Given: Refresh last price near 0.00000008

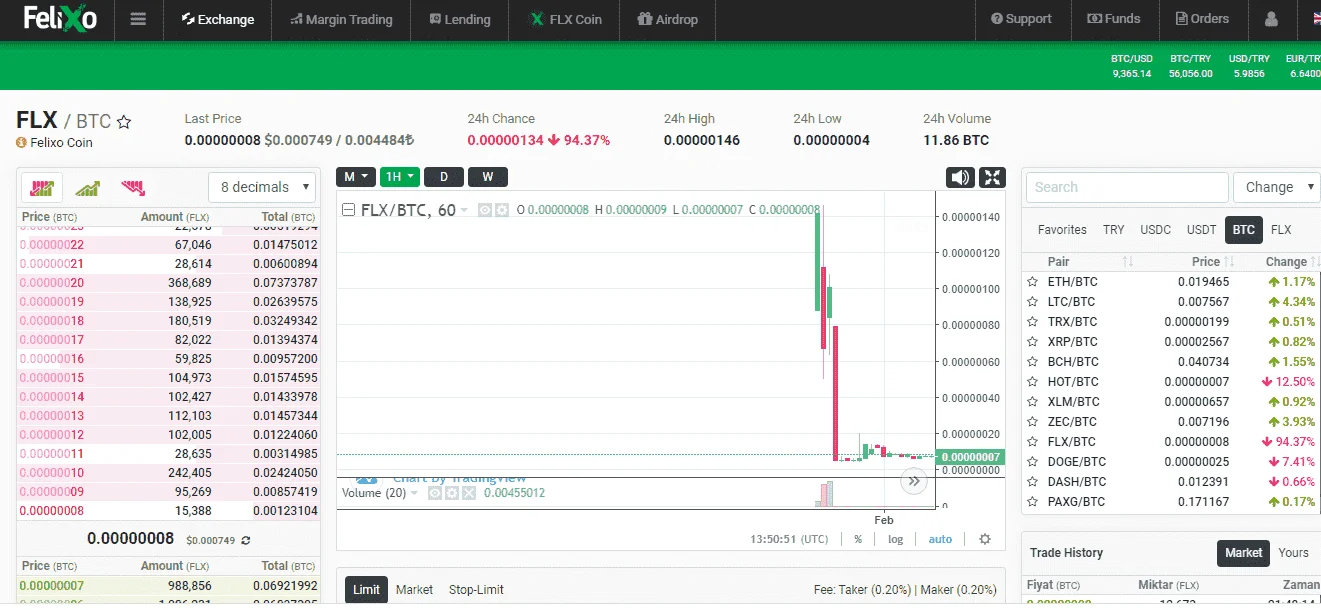Looking at the screenshot, I should point(246,540).
